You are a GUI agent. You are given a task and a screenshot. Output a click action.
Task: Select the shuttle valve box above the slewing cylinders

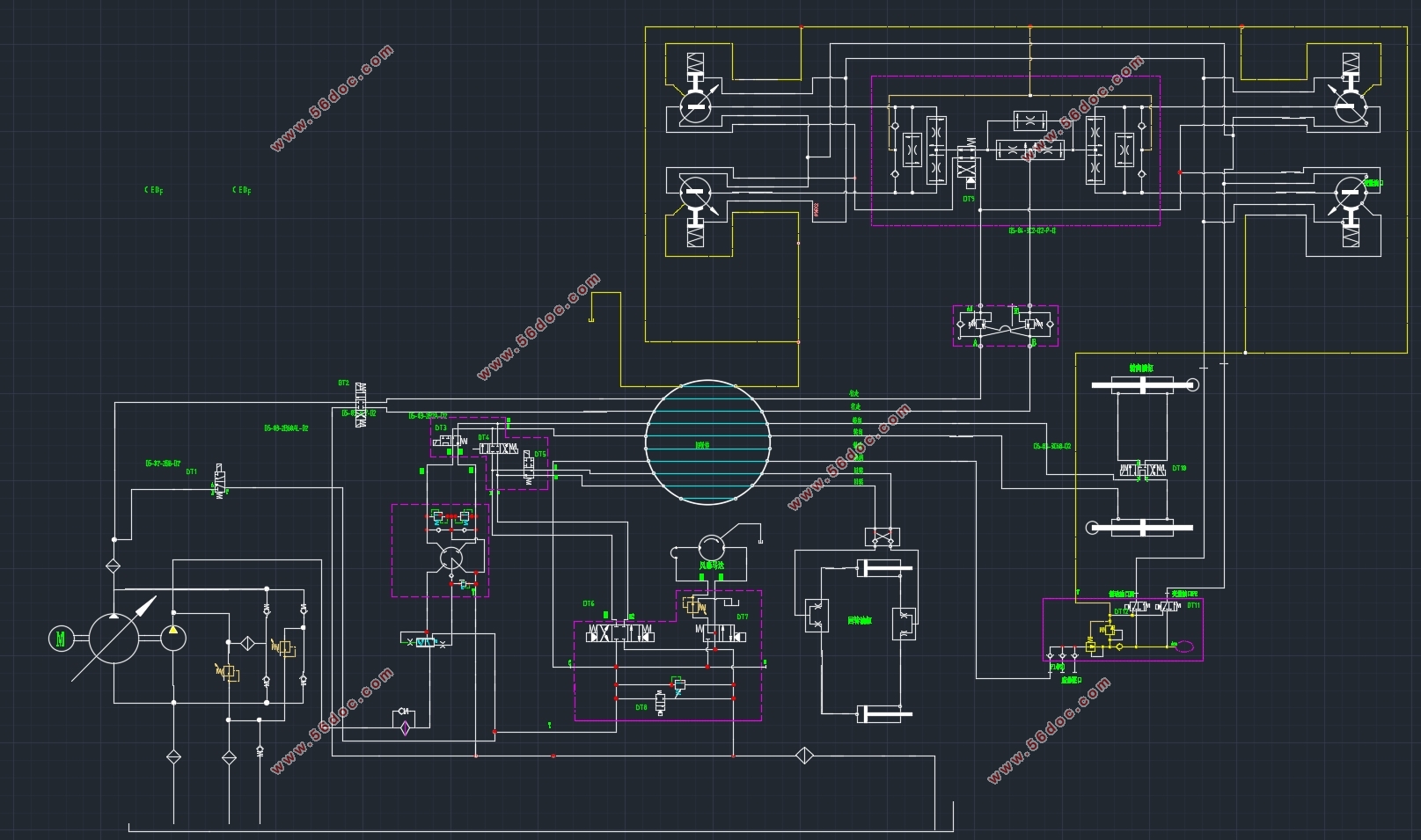[883, 536]
